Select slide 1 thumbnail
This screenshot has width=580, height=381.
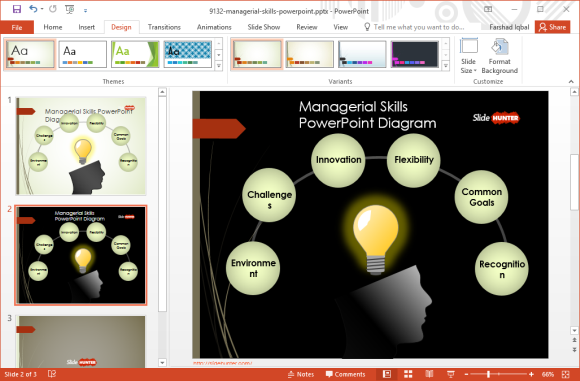81,146
